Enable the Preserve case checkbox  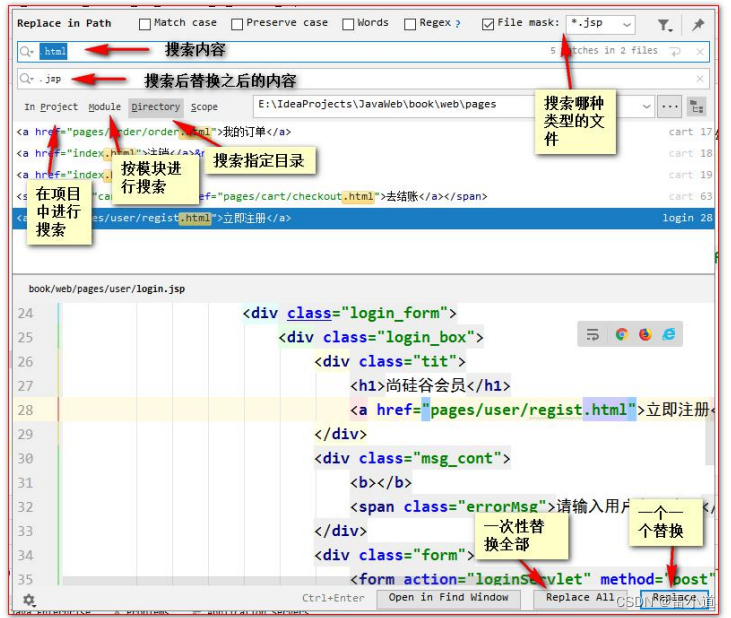237,24
